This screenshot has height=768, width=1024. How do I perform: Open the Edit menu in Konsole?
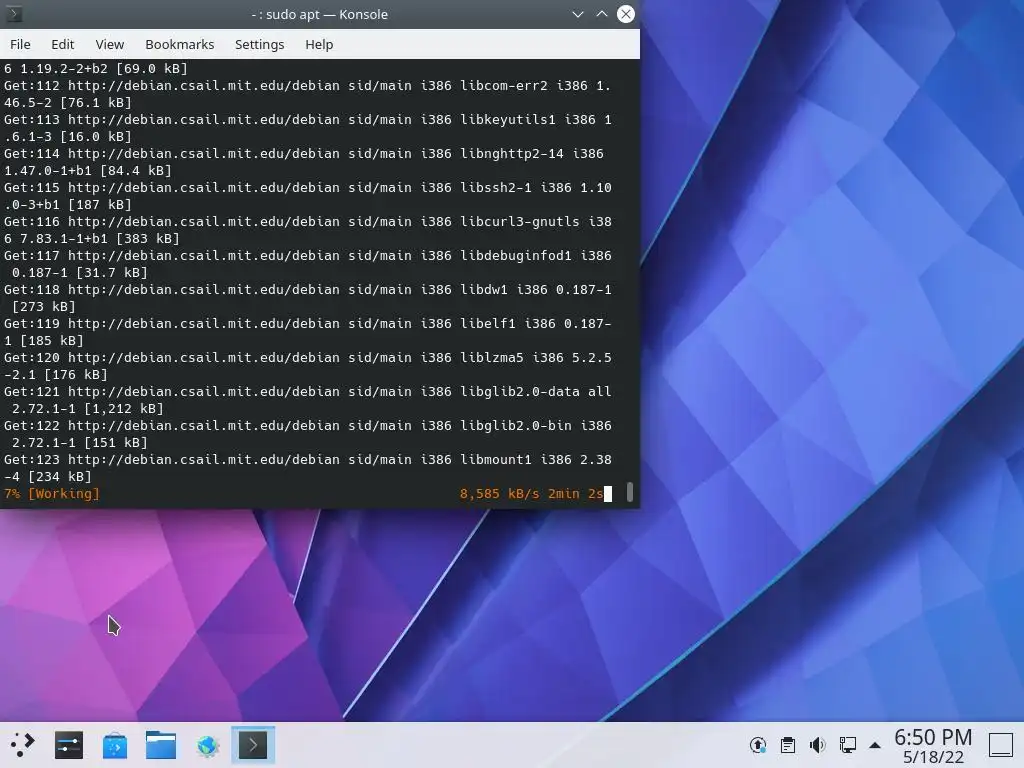pos(63,44)
